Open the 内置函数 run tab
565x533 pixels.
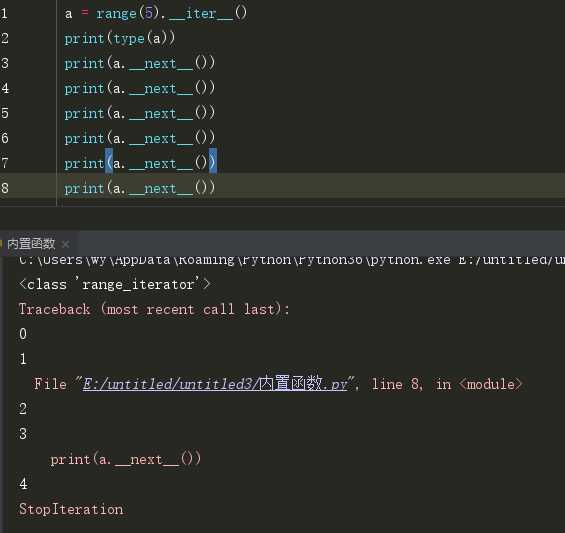click(x=31, y=244)
